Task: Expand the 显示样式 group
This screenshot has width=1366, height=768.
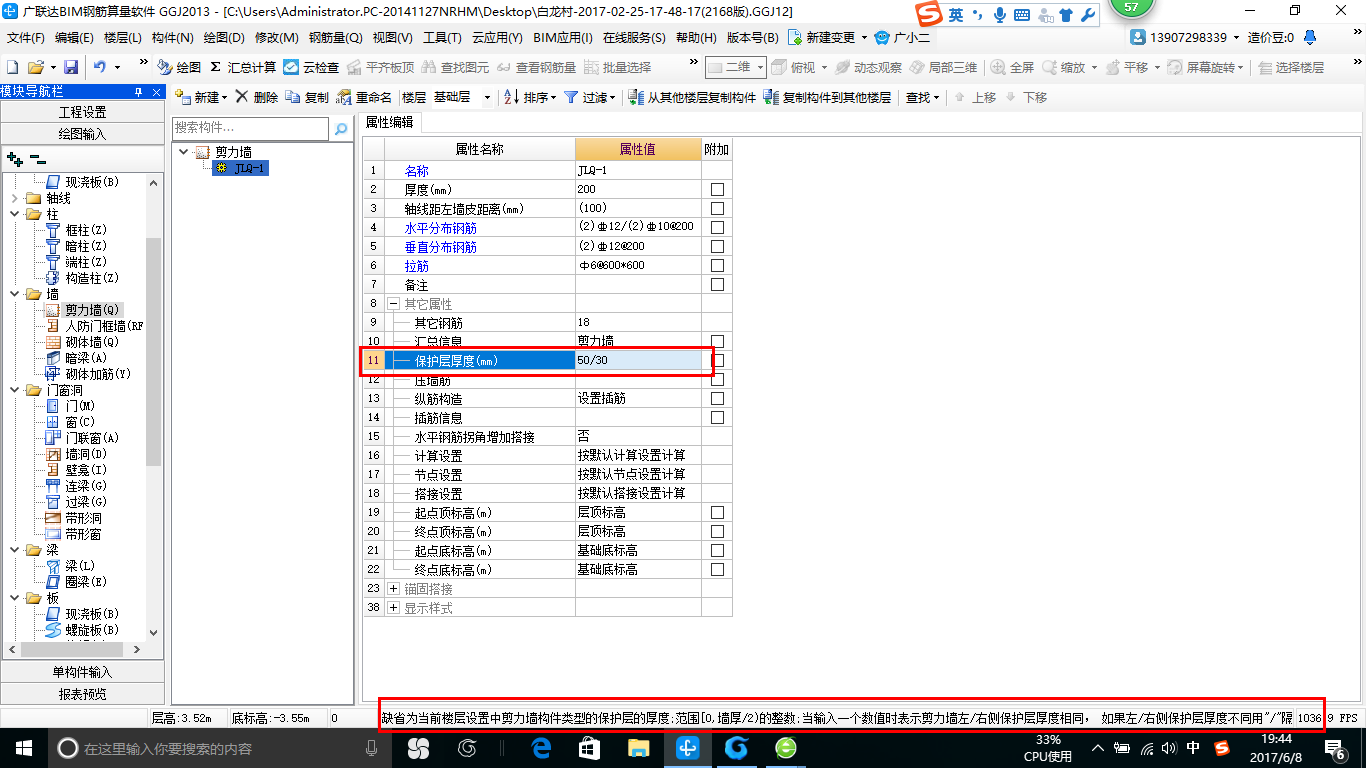Action: coord(393,607)
